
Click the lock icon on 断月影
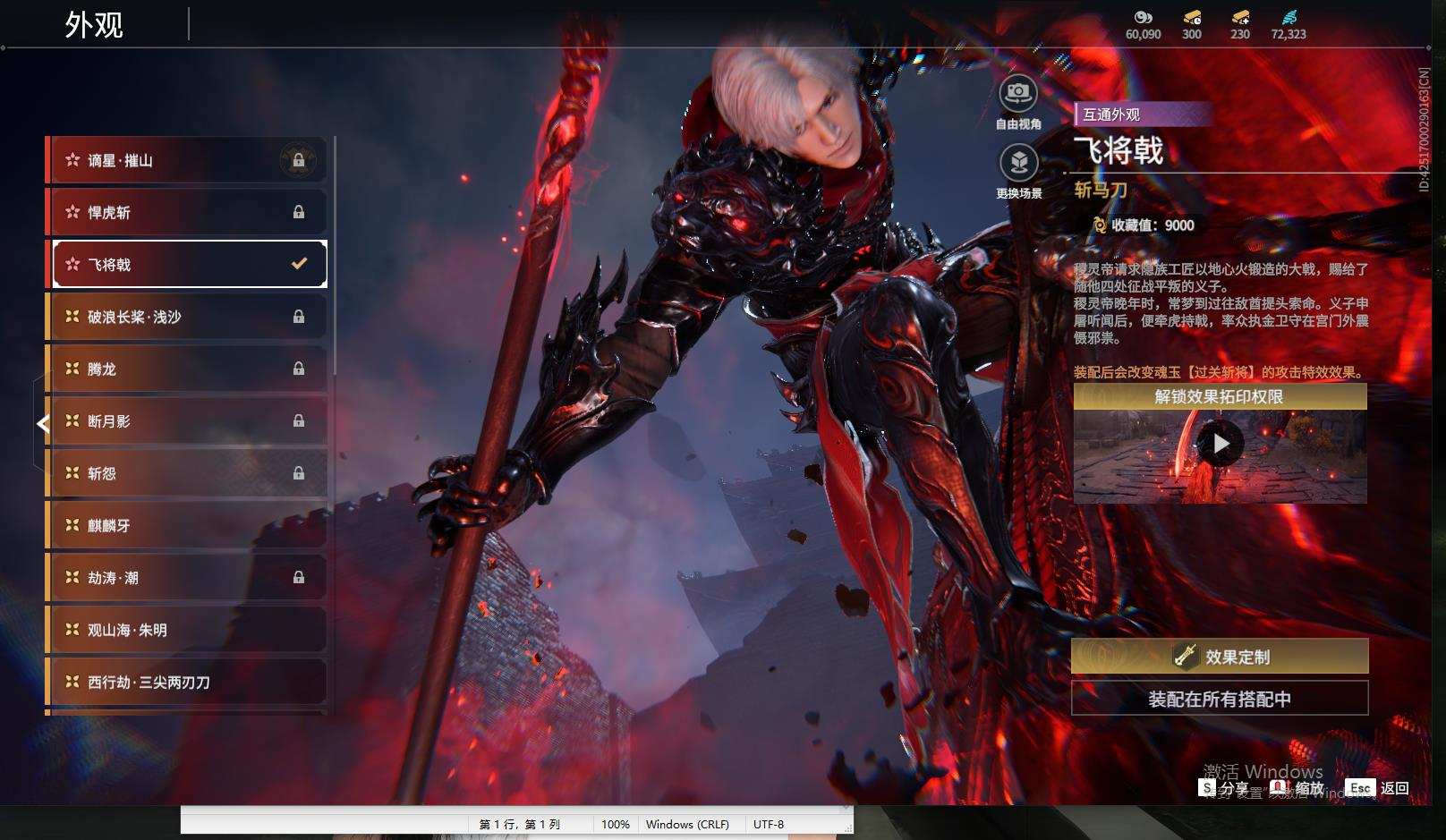point(299,420)
